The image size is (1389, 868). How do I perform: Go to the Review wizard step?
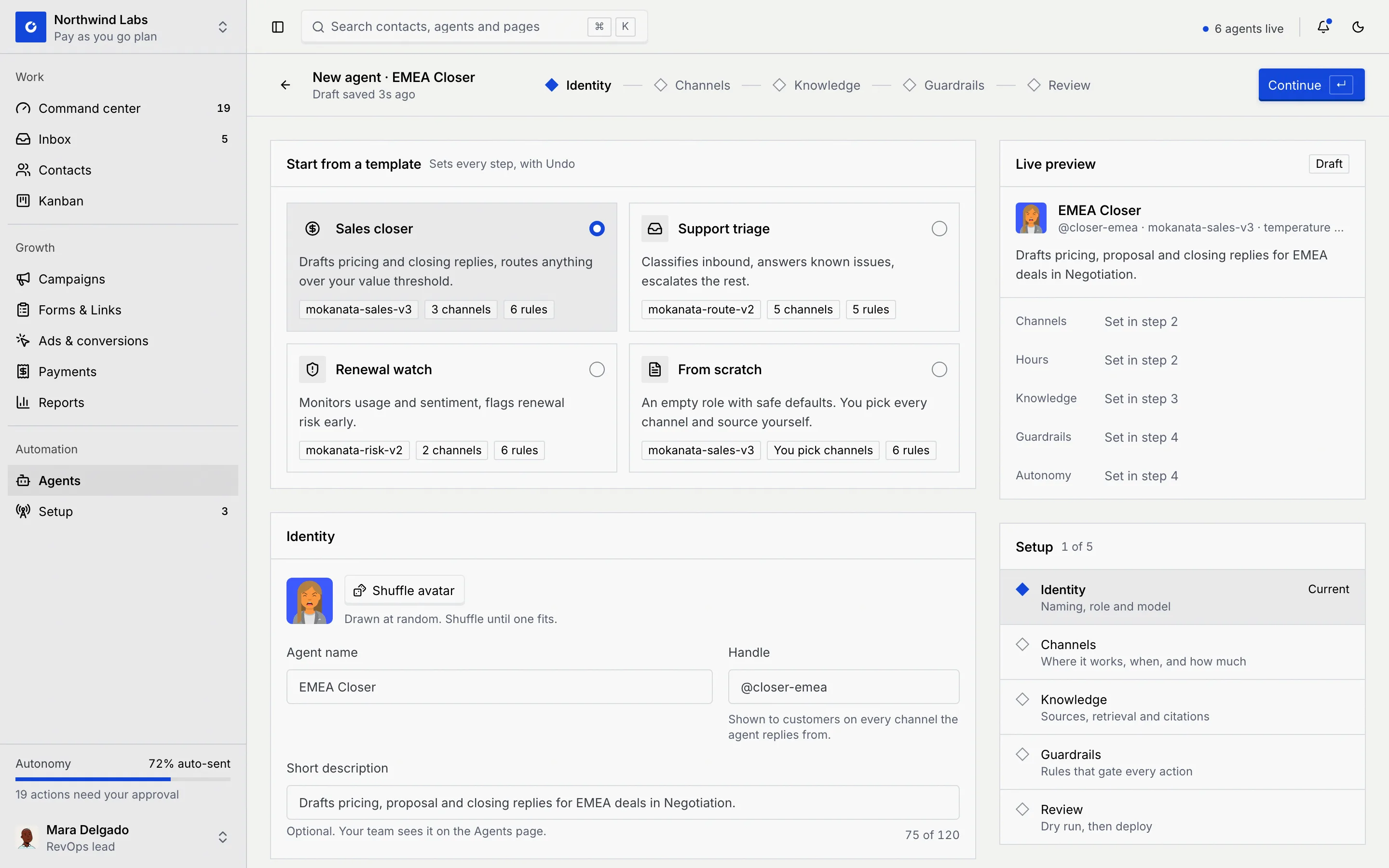[1059, 85]
